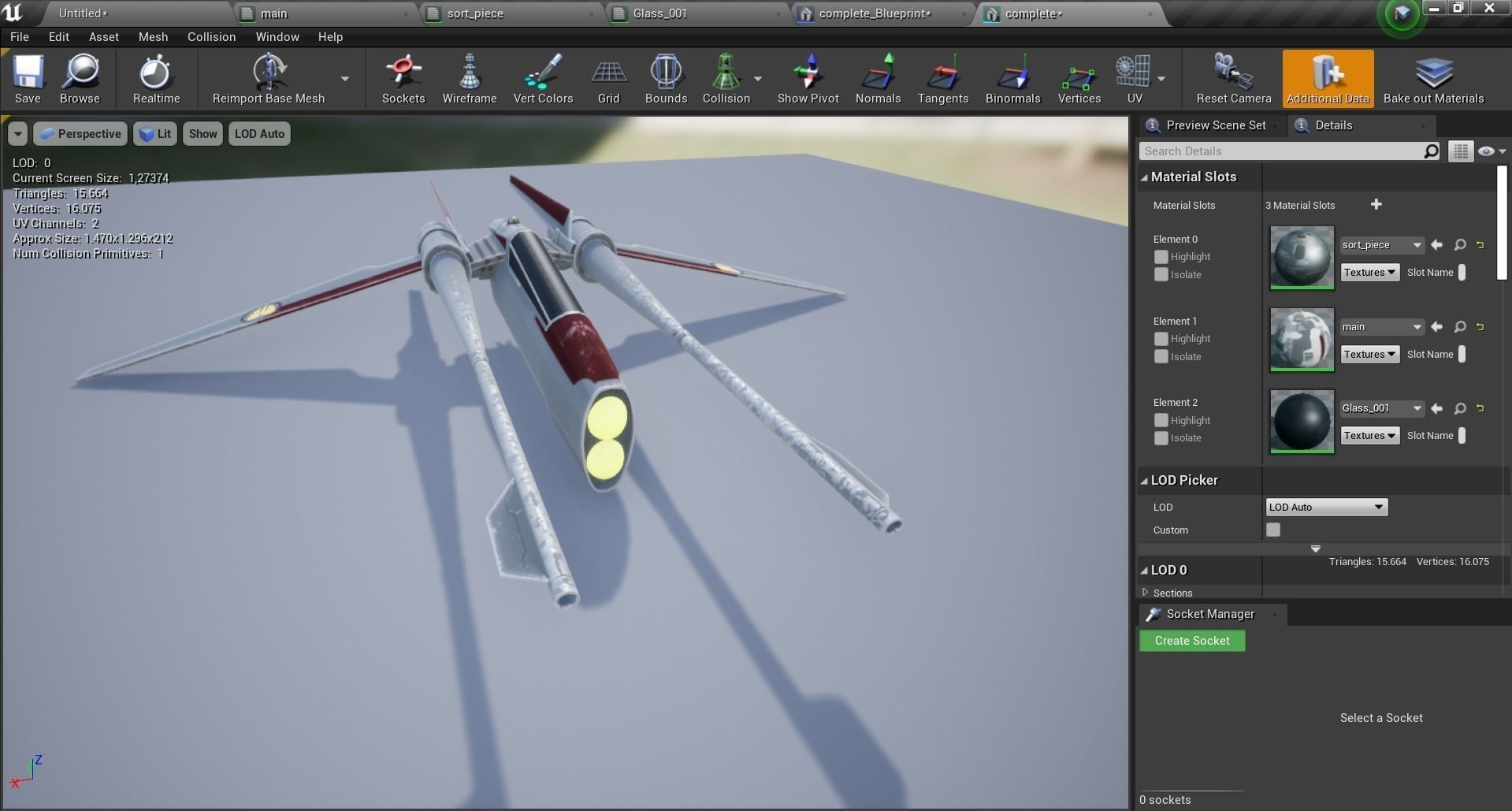Screen dimensions: 1512x811
Task: Show Vert Colors on mesh
Action: (543, 79)
